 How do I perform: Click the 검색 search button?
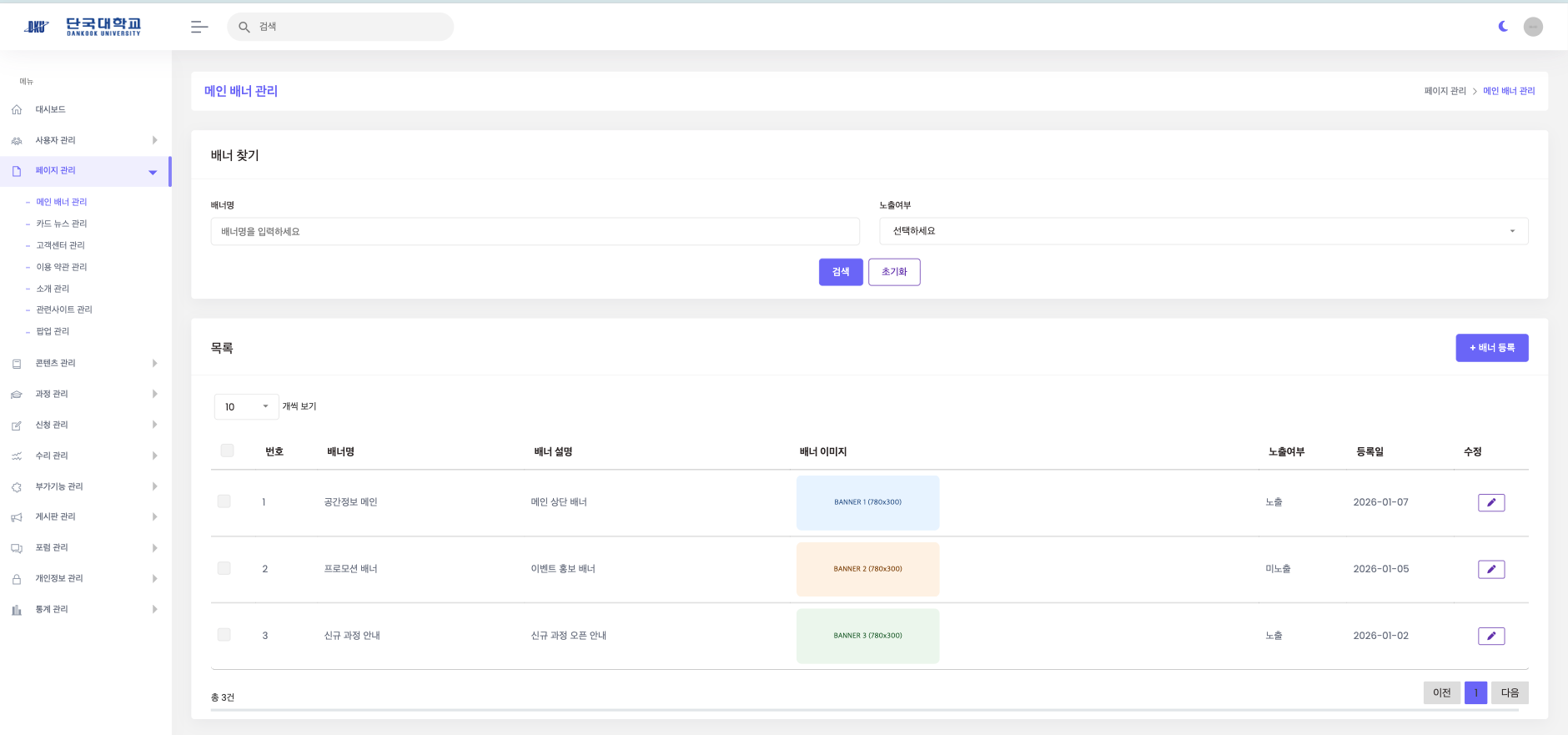840,272
